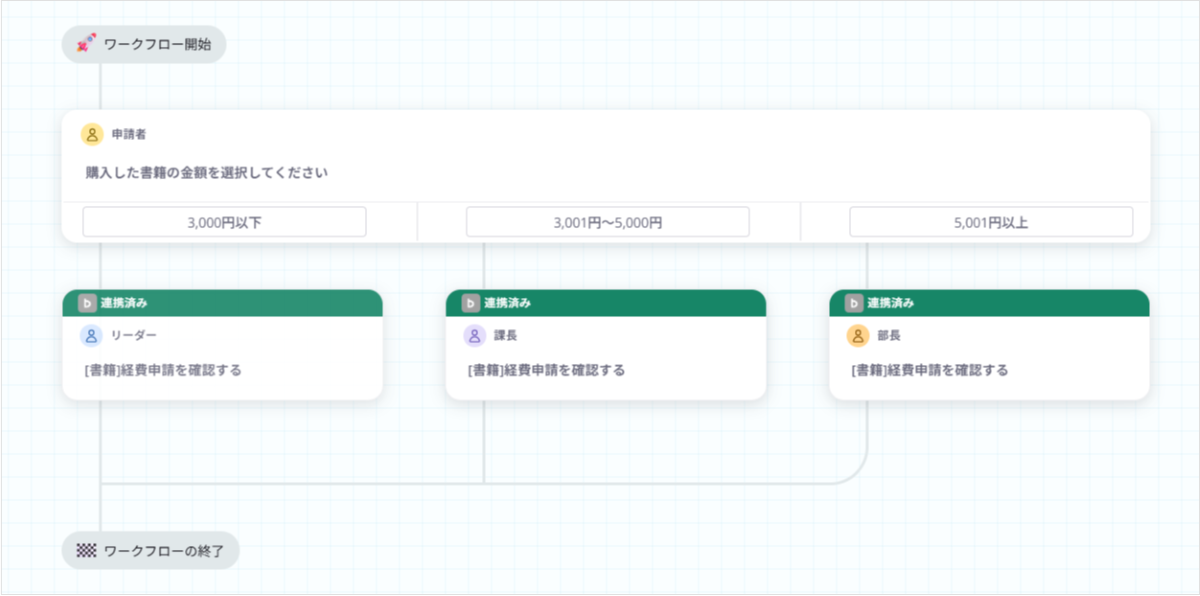
Task: Choose the 5,001円以上 option
Action: (x=991, y=222)
